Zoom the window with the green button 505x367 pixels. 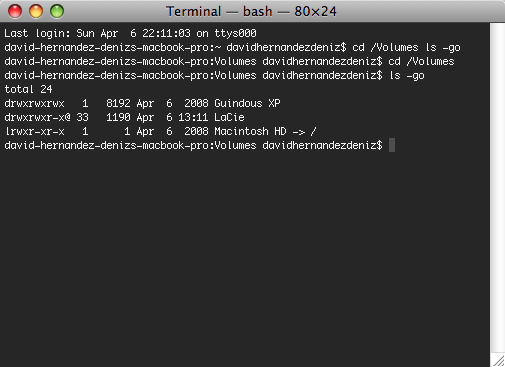pos(57,11)
